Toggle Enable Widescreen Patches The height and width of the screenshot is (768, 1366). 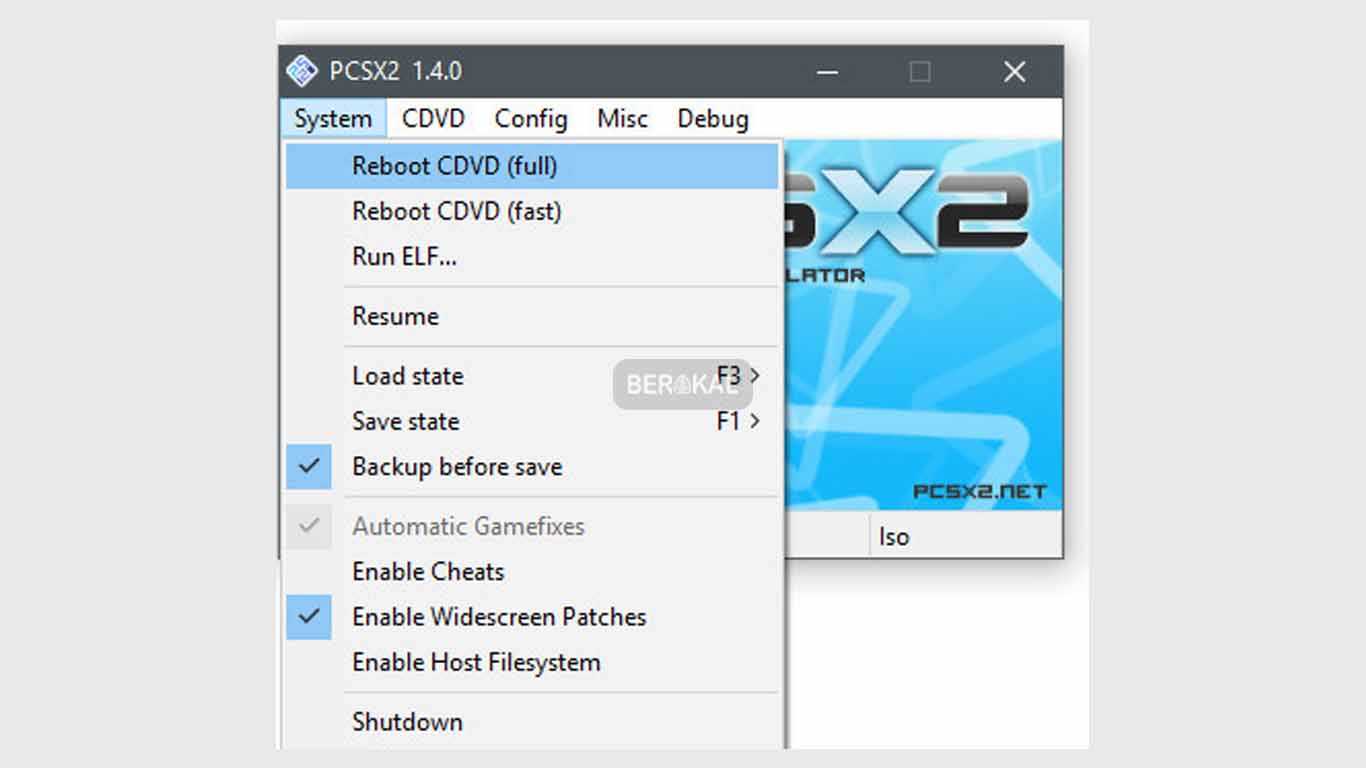(532, 616)
